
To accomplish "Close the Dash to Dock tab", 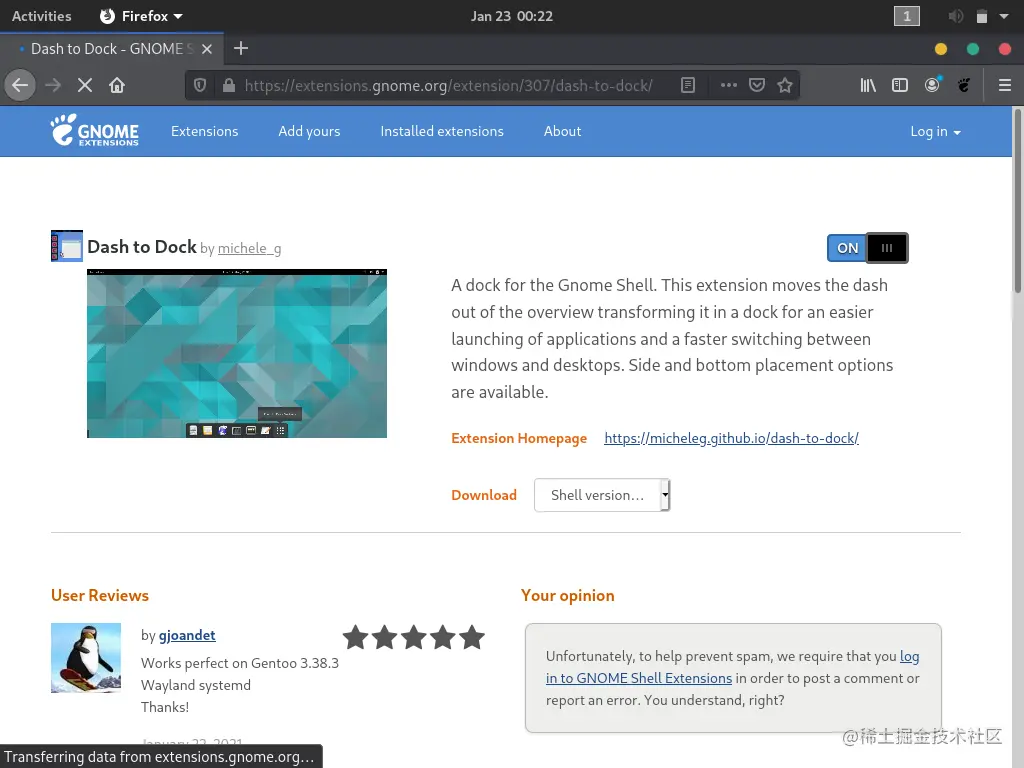I will [207, 49].
